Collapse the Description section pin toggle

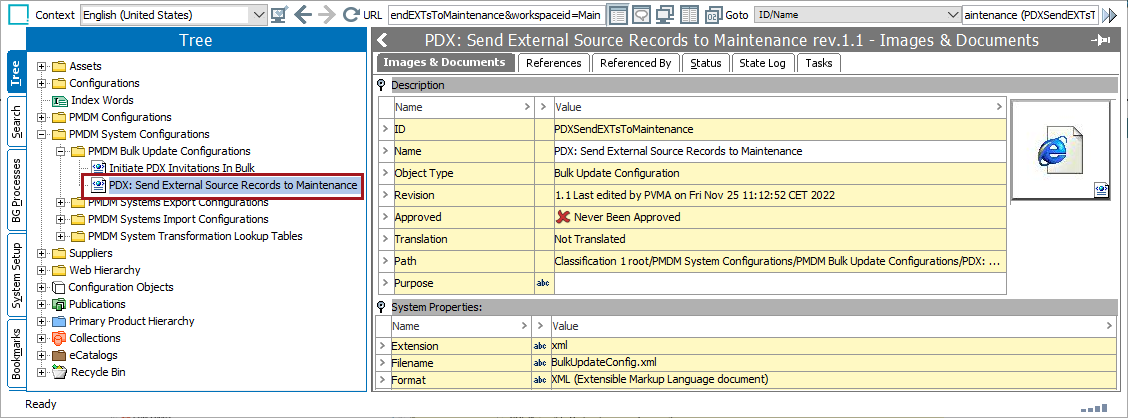pos(382,85)
